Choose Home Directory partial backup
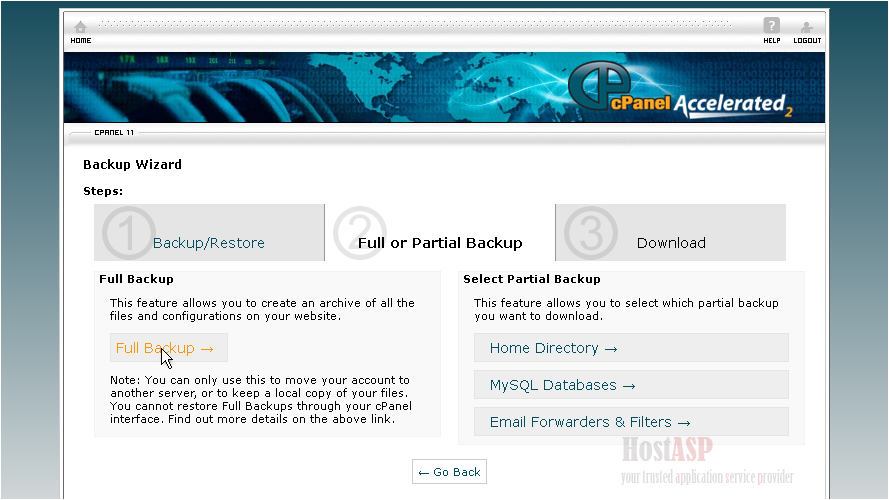Image resolution: width=889 pixels, height=500 pixels. pos(553,348)
